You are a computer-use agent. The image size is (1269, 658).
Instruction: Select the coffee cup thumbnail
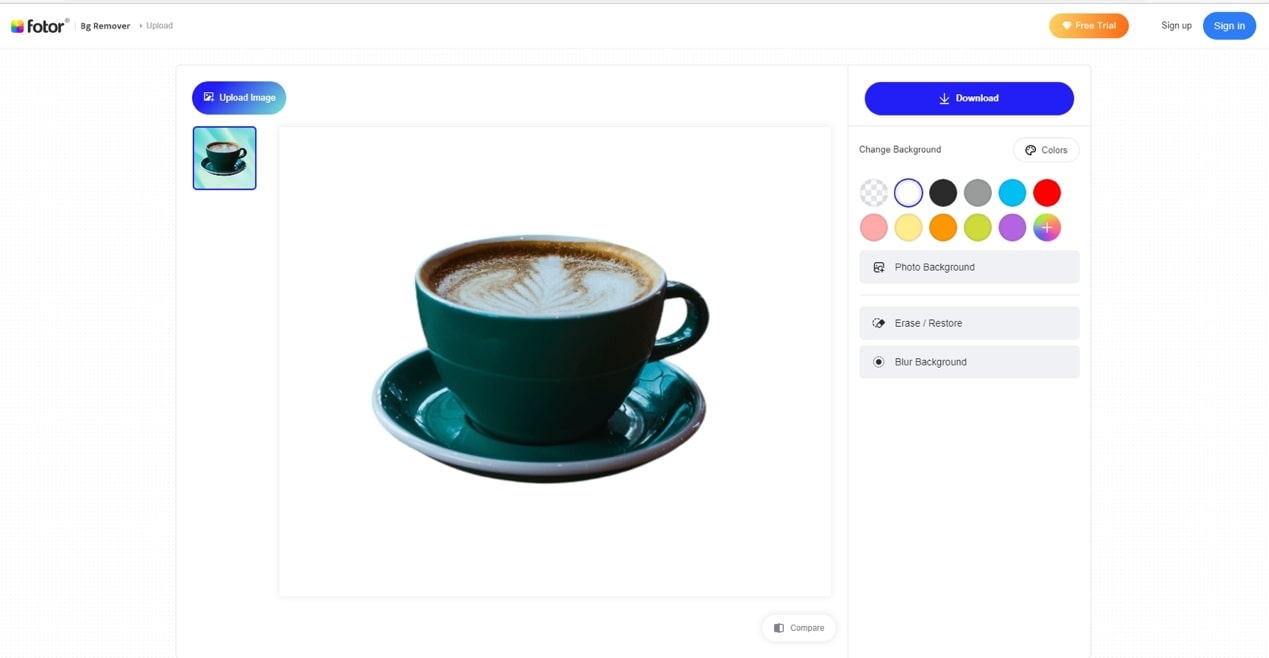(224, 158)
